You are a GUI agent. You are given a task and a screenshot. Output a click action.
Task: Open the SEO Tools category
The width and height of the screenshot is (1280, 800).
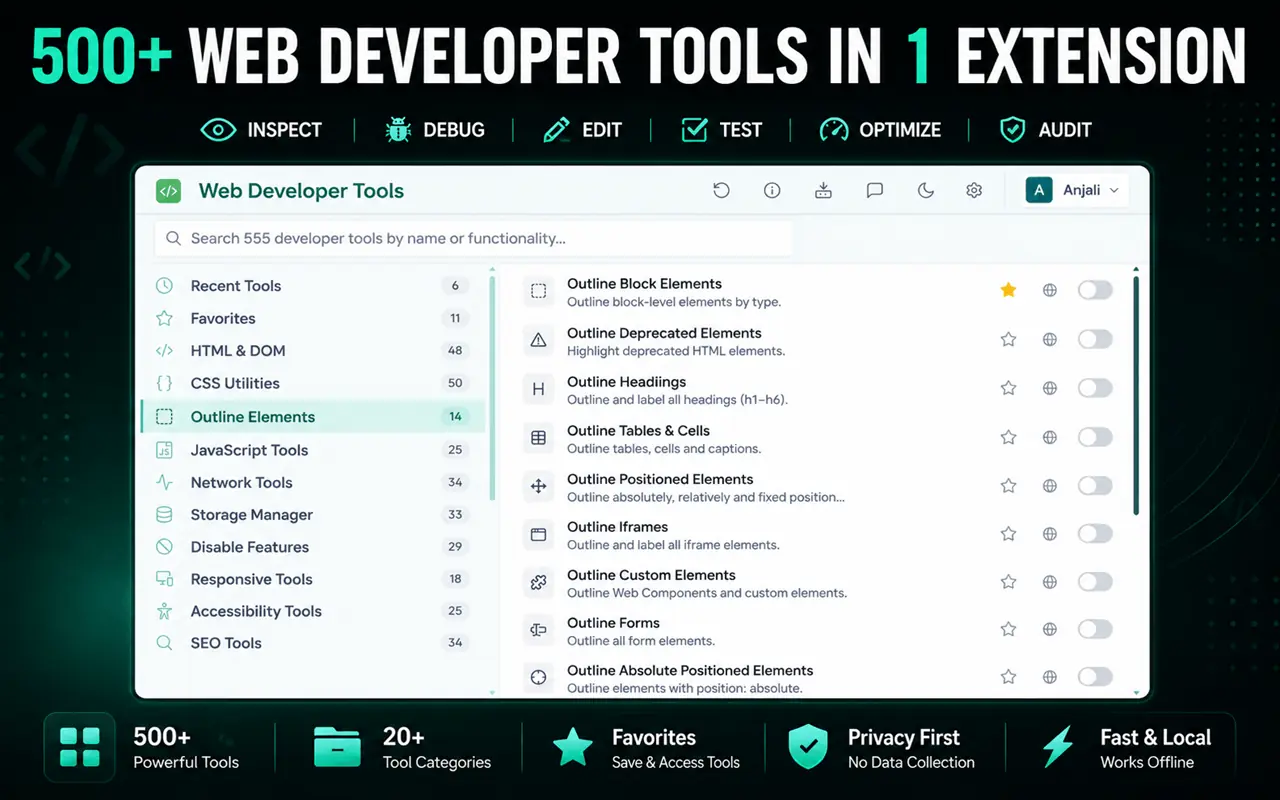pyautogui.click(x=313, y=643)
